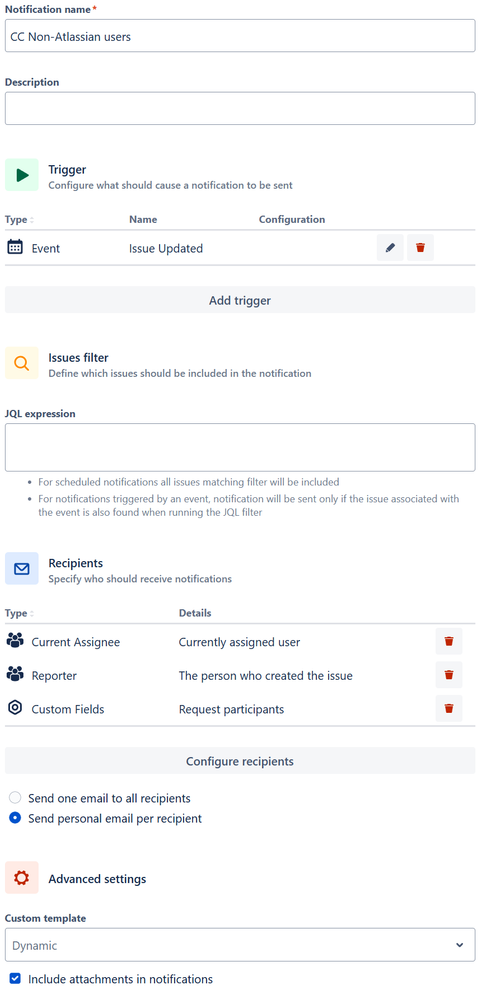Sort recipients by the Type column

coord(19,613)
